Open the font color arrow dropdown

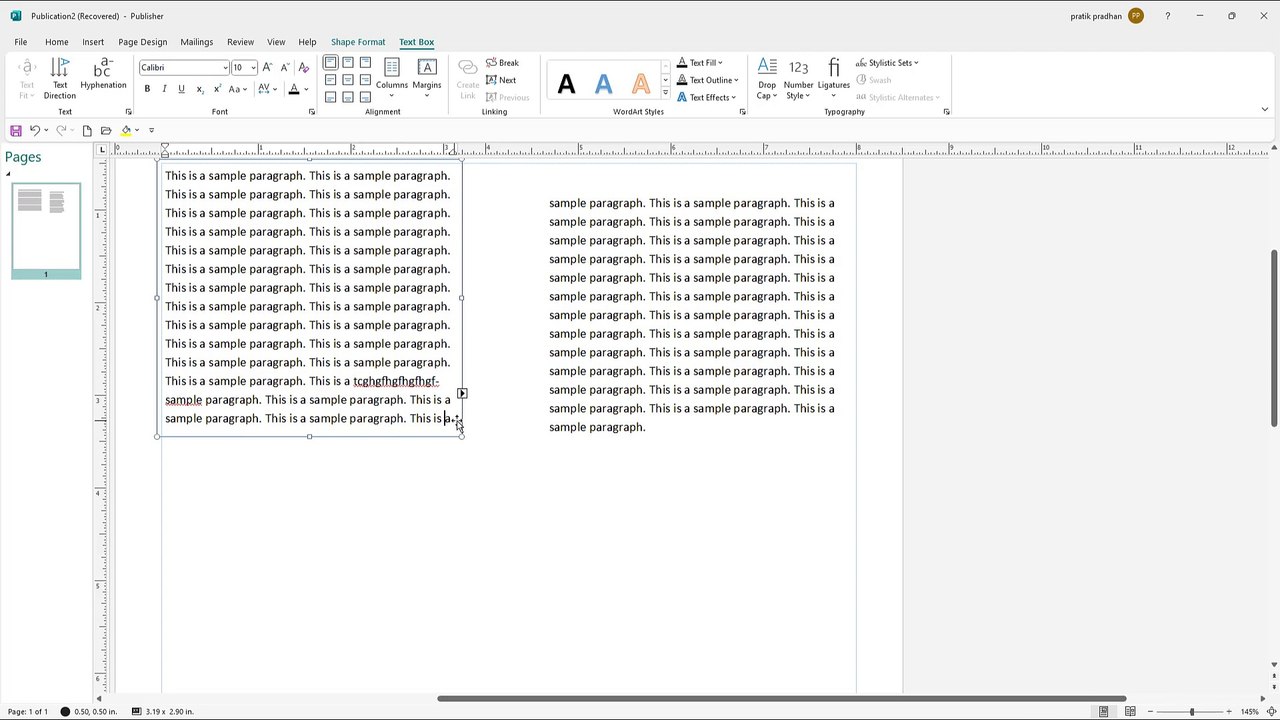point(306,89)
